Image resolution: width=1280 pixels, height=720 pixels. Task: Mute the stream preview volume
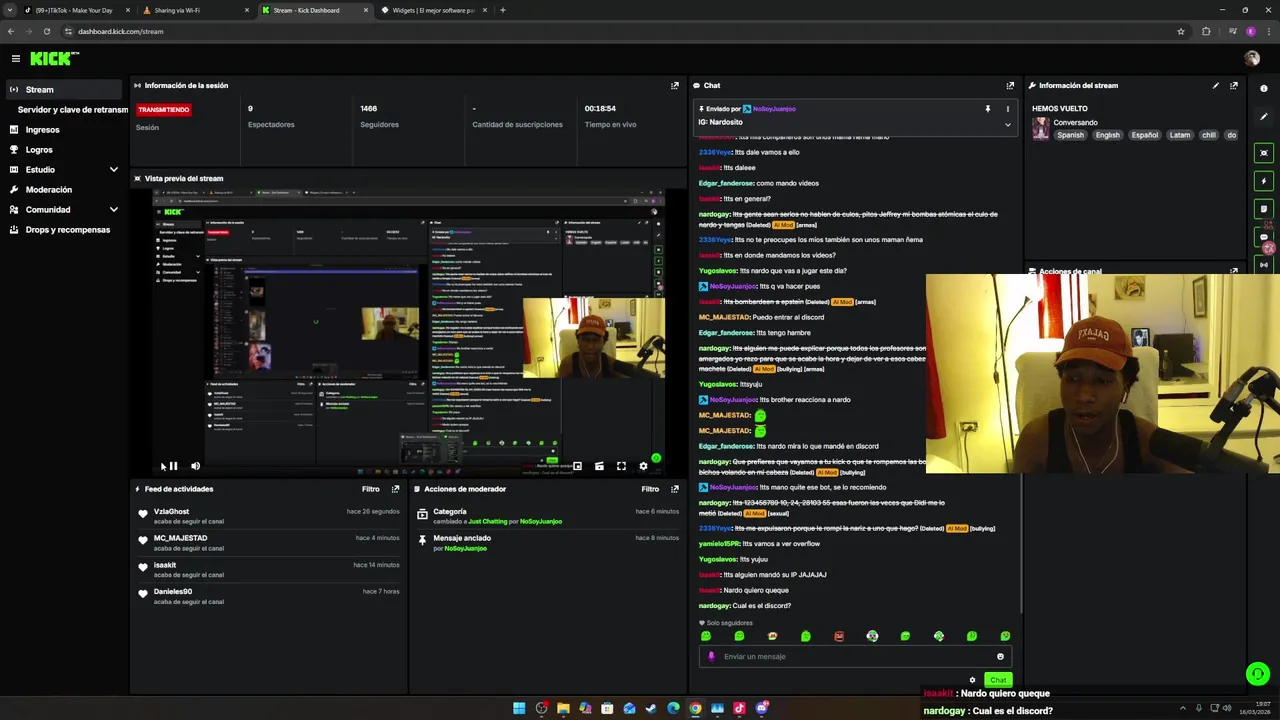(x=195, y=466)
